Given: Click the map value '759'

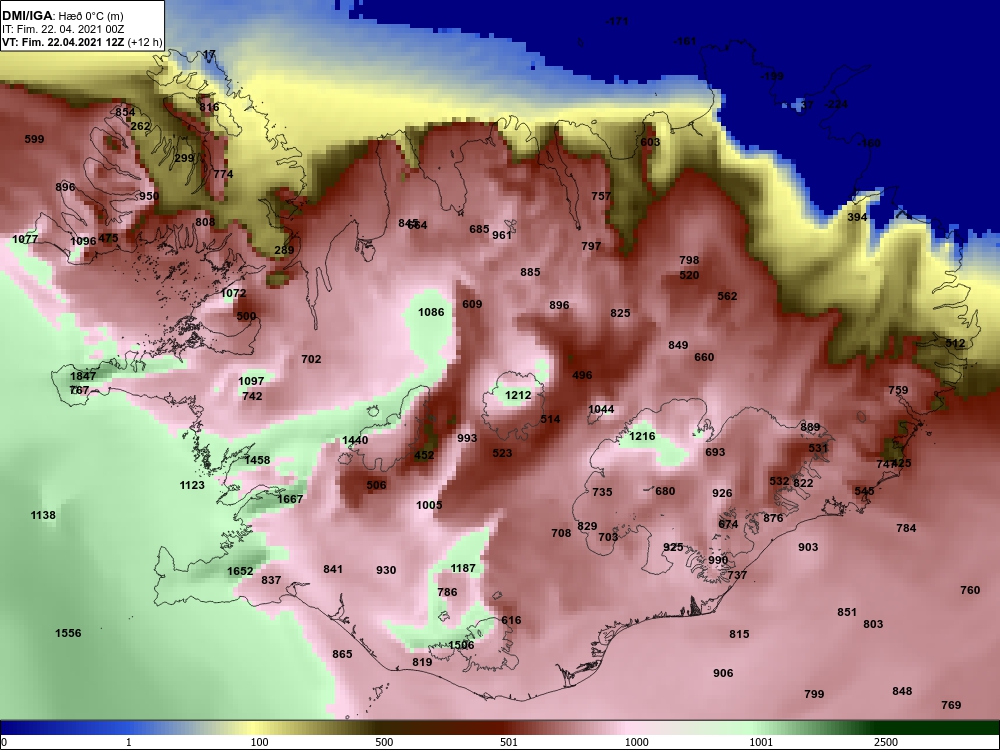Looking at the screenshot, I should coord(898,390).
